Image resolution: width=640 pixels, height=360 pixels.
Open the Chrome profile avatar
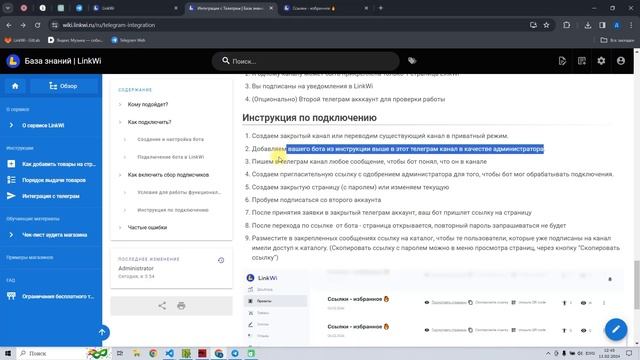(x=617, y=25)
